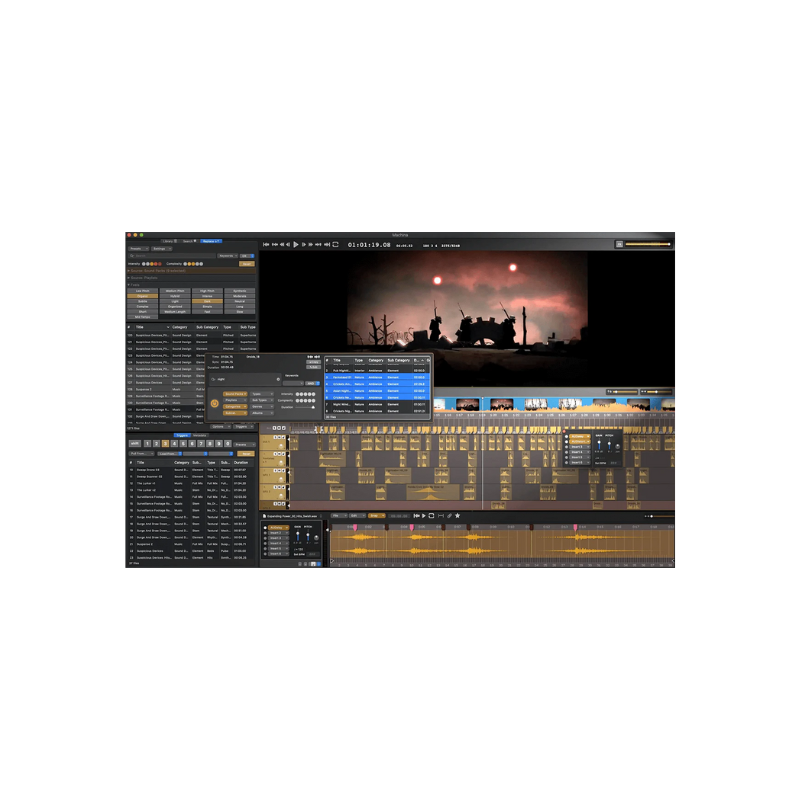The height and width of the screenshot is (800, 800).
Task: Switch to the Library tab
Action: tap(167, 240)
